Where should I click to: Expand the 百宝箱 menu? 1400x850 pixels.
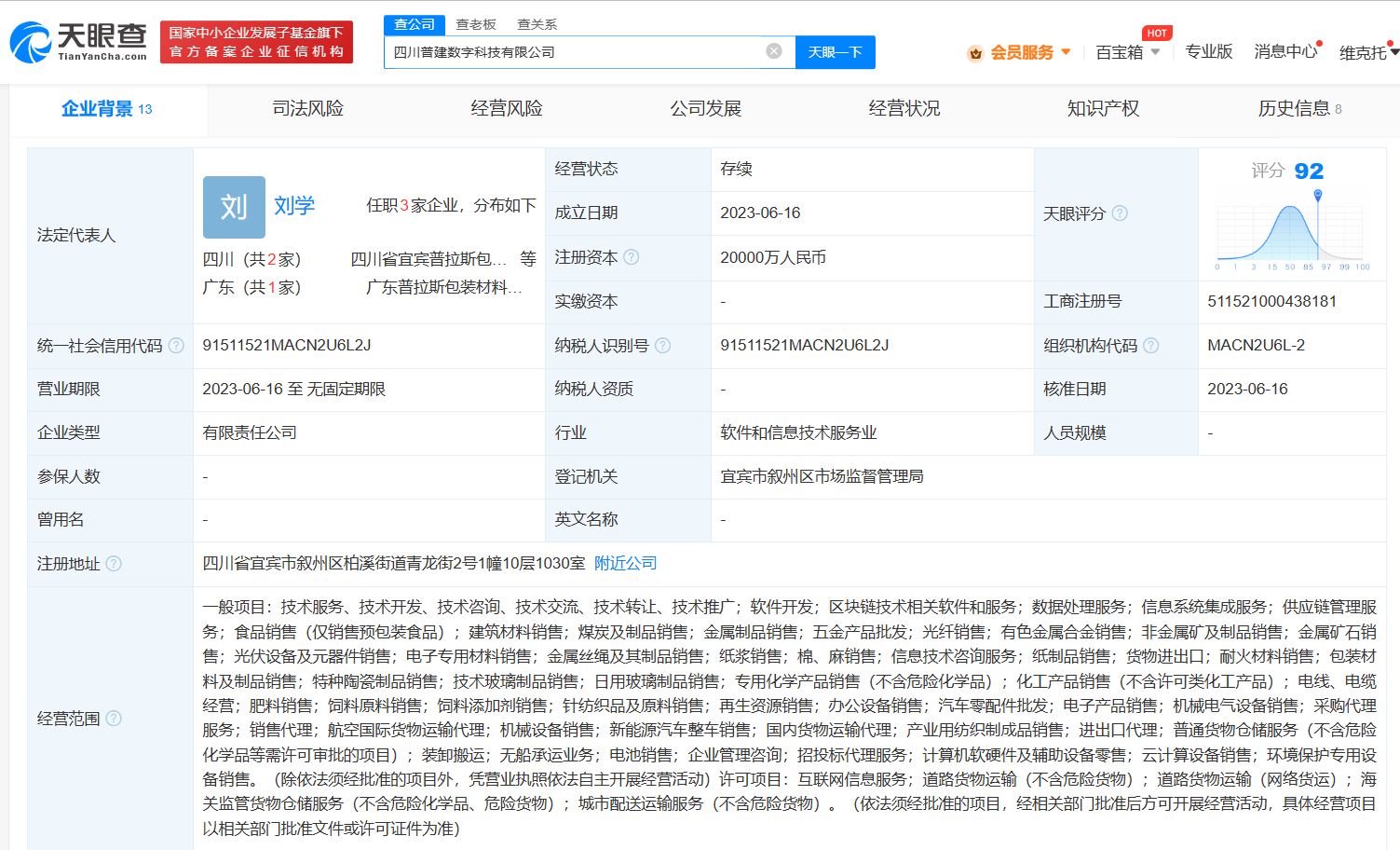pos(1127,52)
